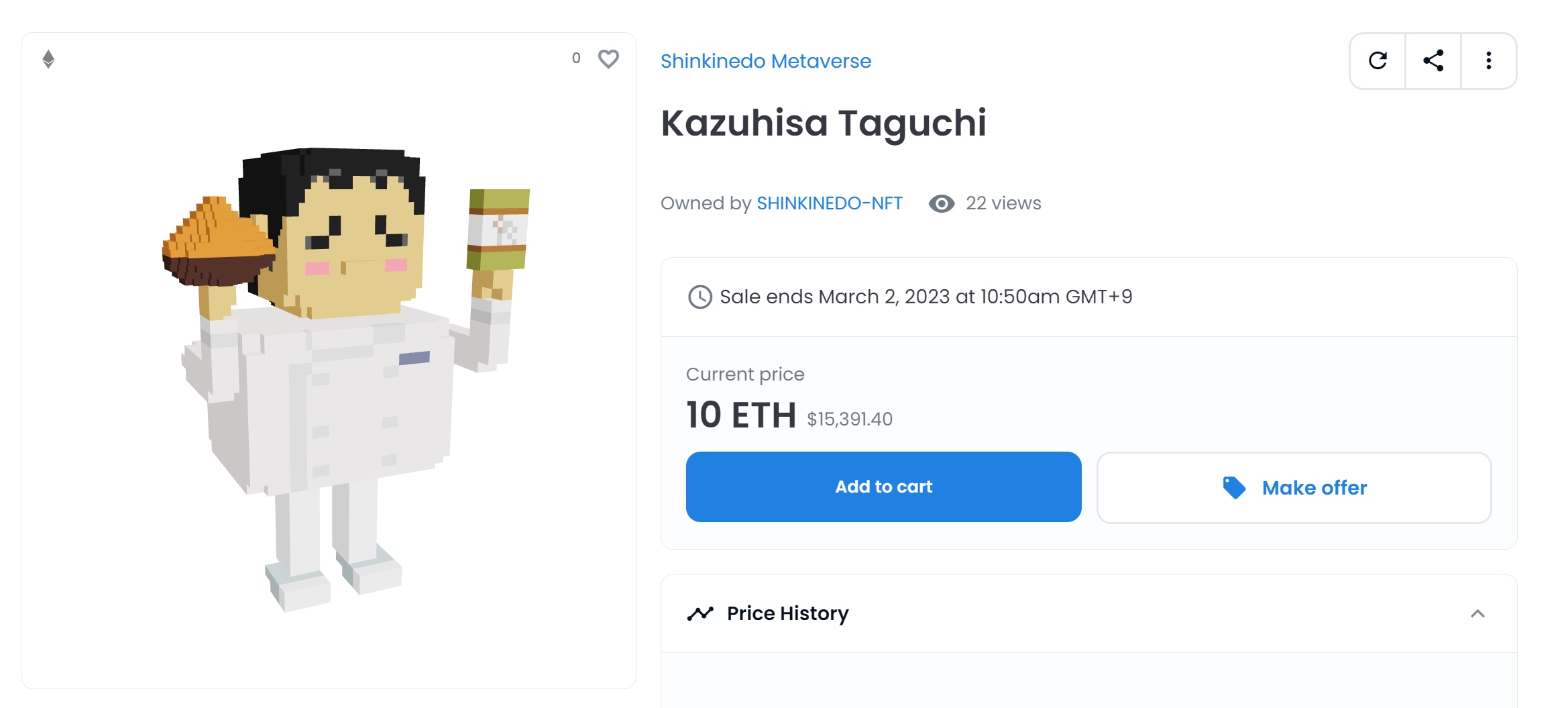
Task: Click the share icon
Action: point(1433,61)
